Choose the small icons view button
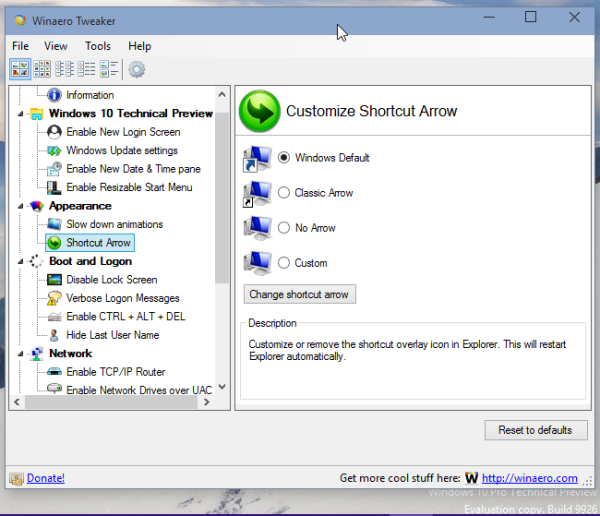This screenshot has height=516, width=600. click(64, 69)
